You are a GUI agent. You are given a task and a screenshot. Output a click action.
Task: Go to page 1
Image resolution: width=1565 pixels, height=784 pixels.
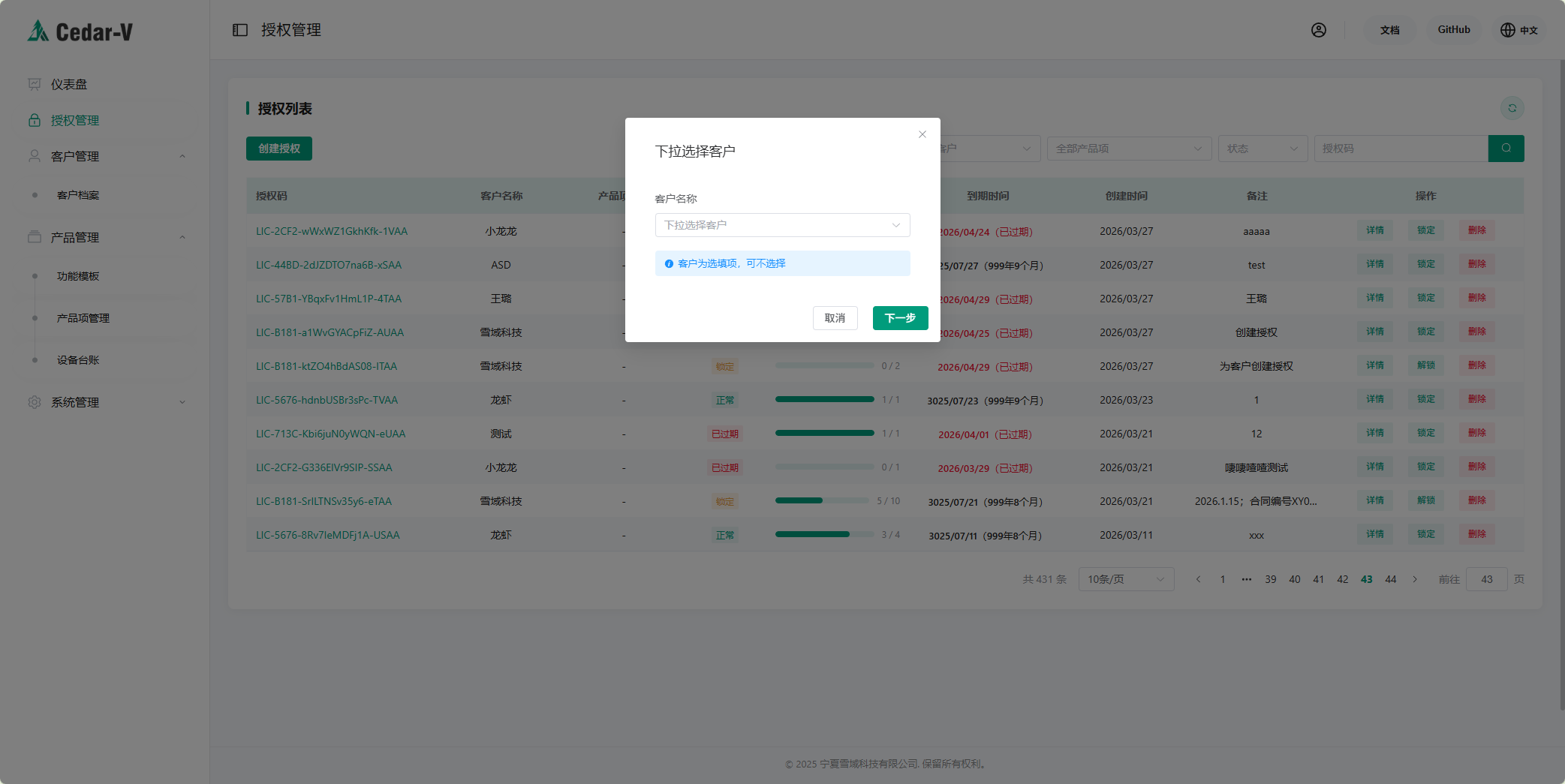(x=1223, y=579)
